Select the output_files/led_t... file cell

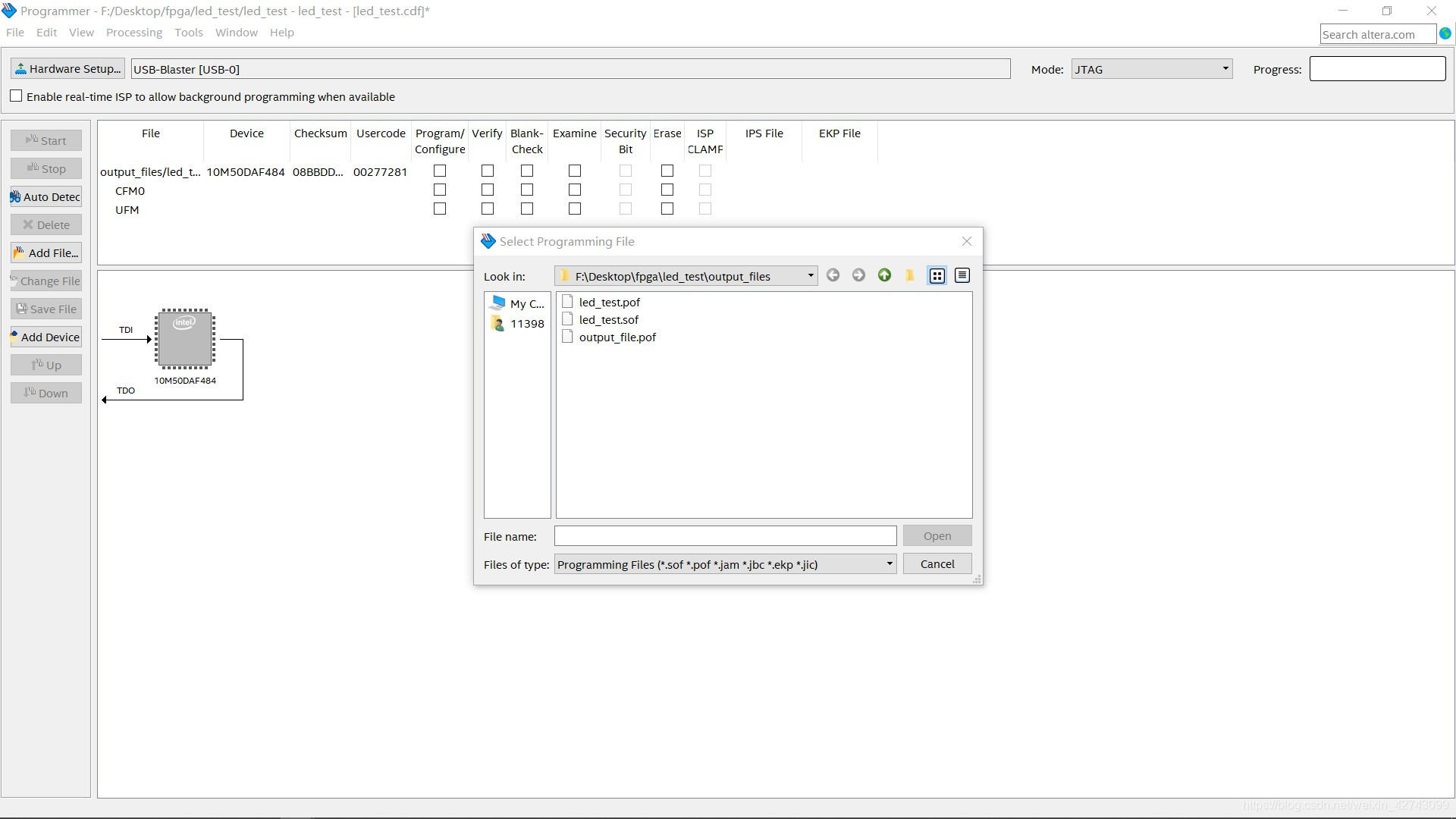[150, 172]
